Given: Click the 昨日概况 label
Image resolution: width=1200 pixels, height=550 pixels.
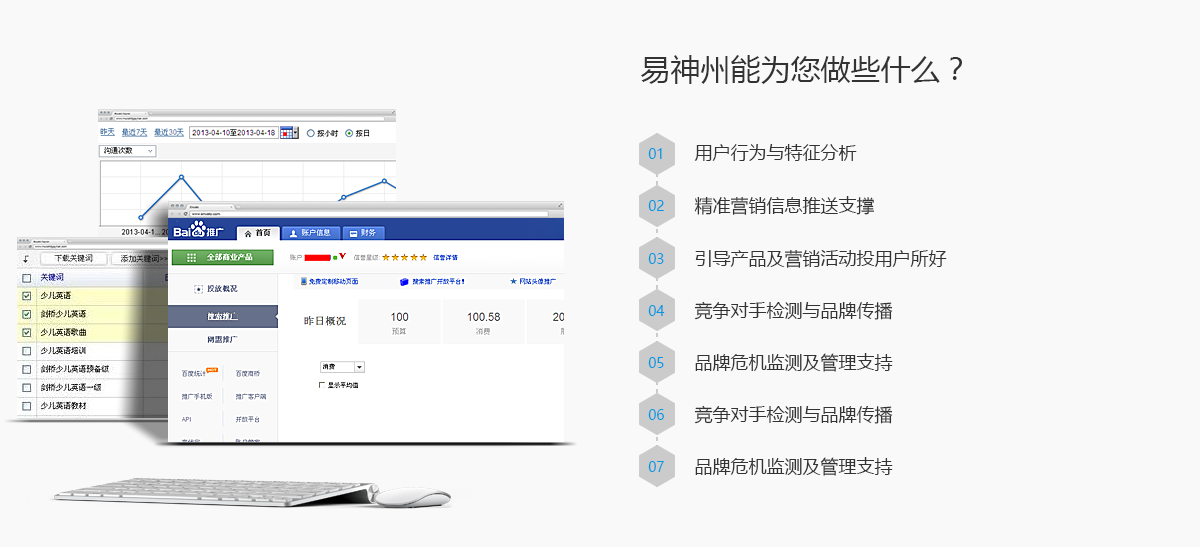Looking at the screenshot, I should click(x=325, y=322).
